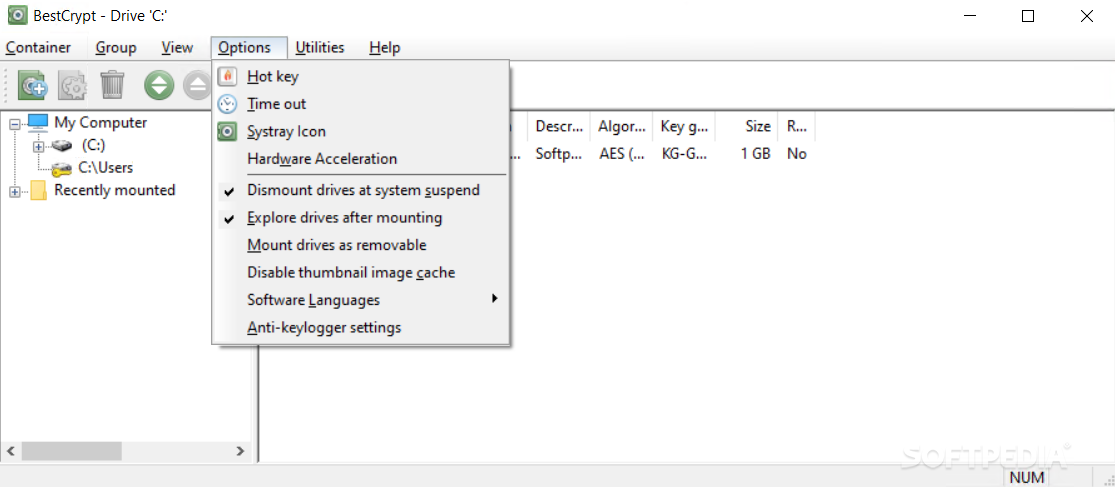Sort by the Key generator column header
Screen dimensions: 1115x487
tap(684, 127)
